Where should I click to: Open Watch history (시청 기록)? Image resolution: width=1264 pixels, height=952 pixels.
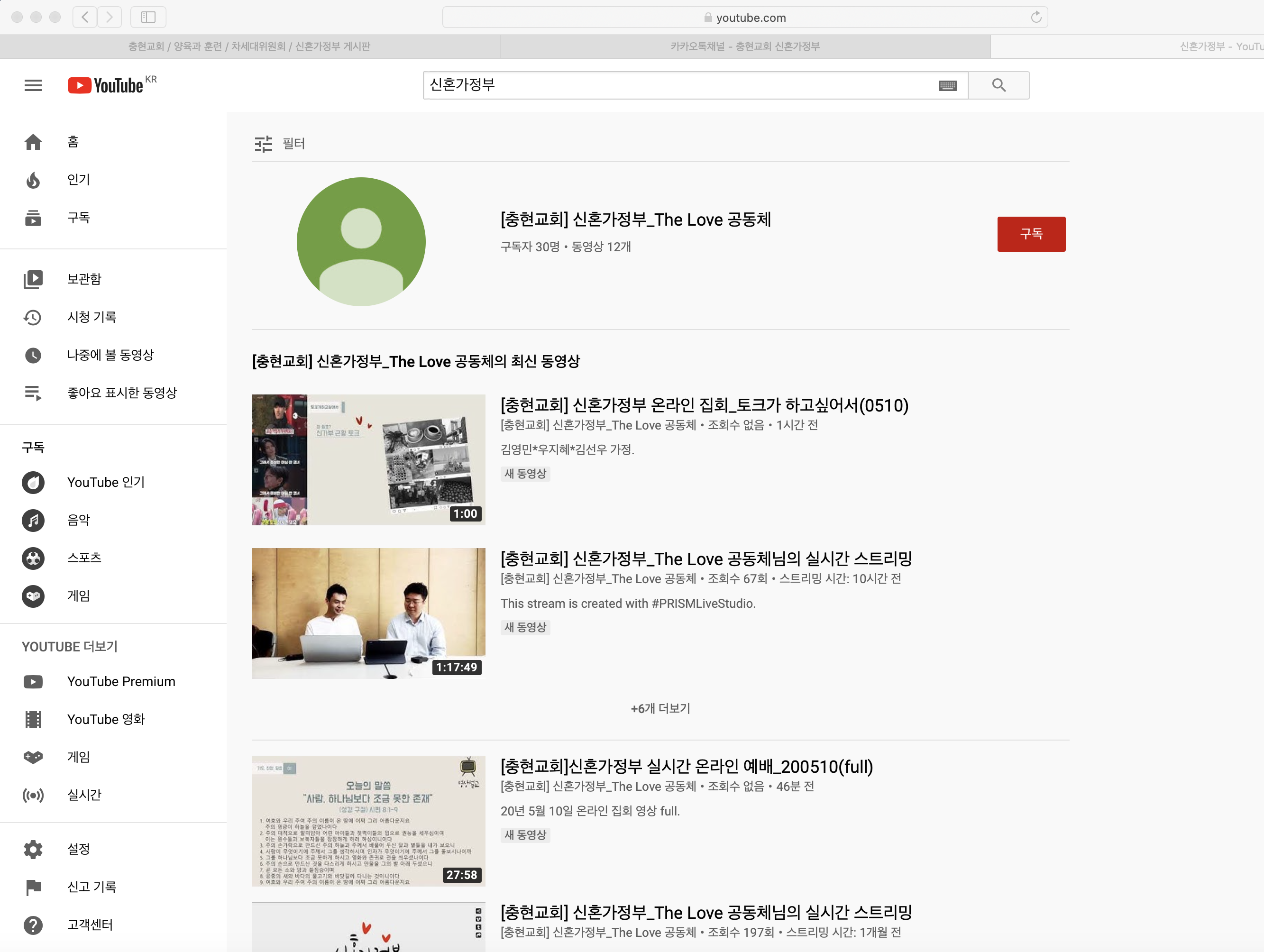[x=92, y=317]
